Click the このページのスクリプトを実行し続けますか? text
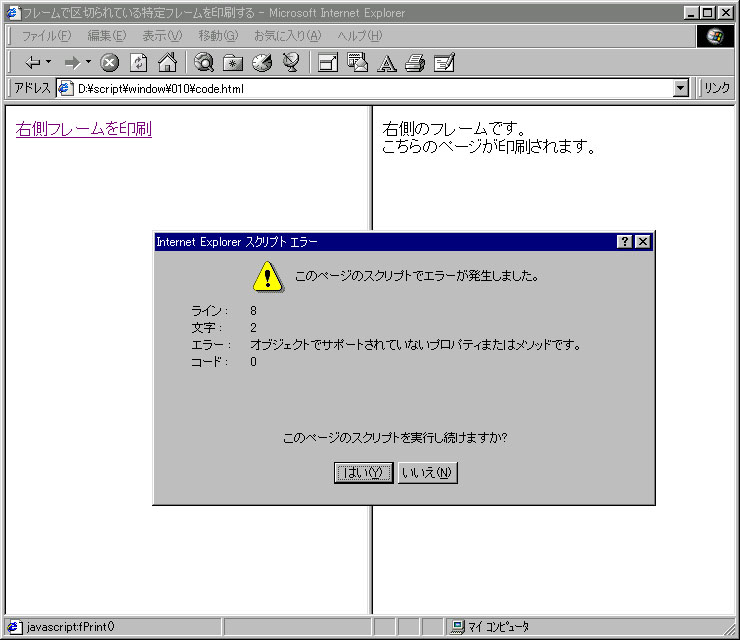740x640 pixels. (x=395, y=438)
